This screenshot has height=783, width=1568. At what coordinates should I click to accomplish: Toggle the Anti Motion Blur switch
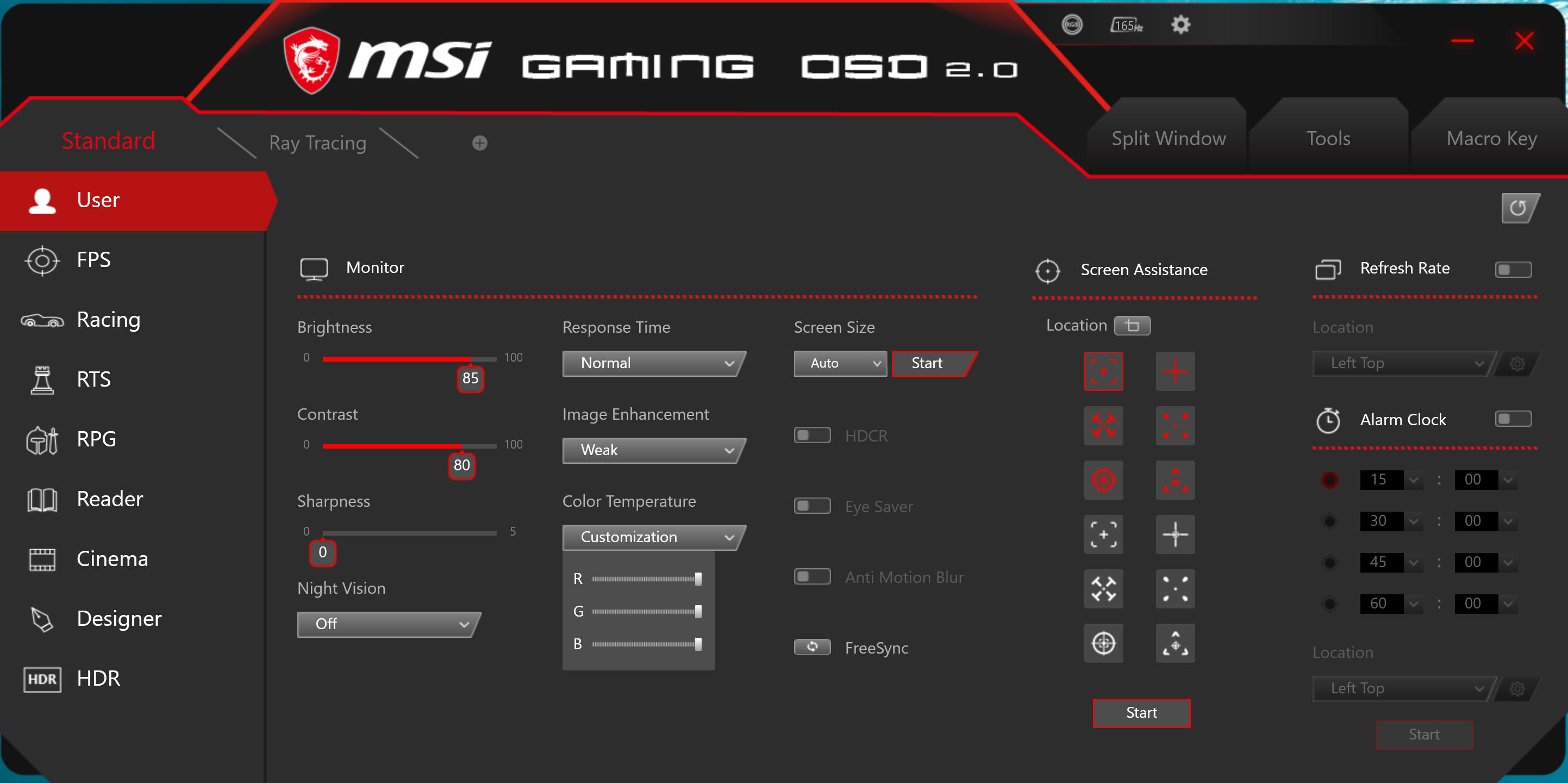[812, 576]
